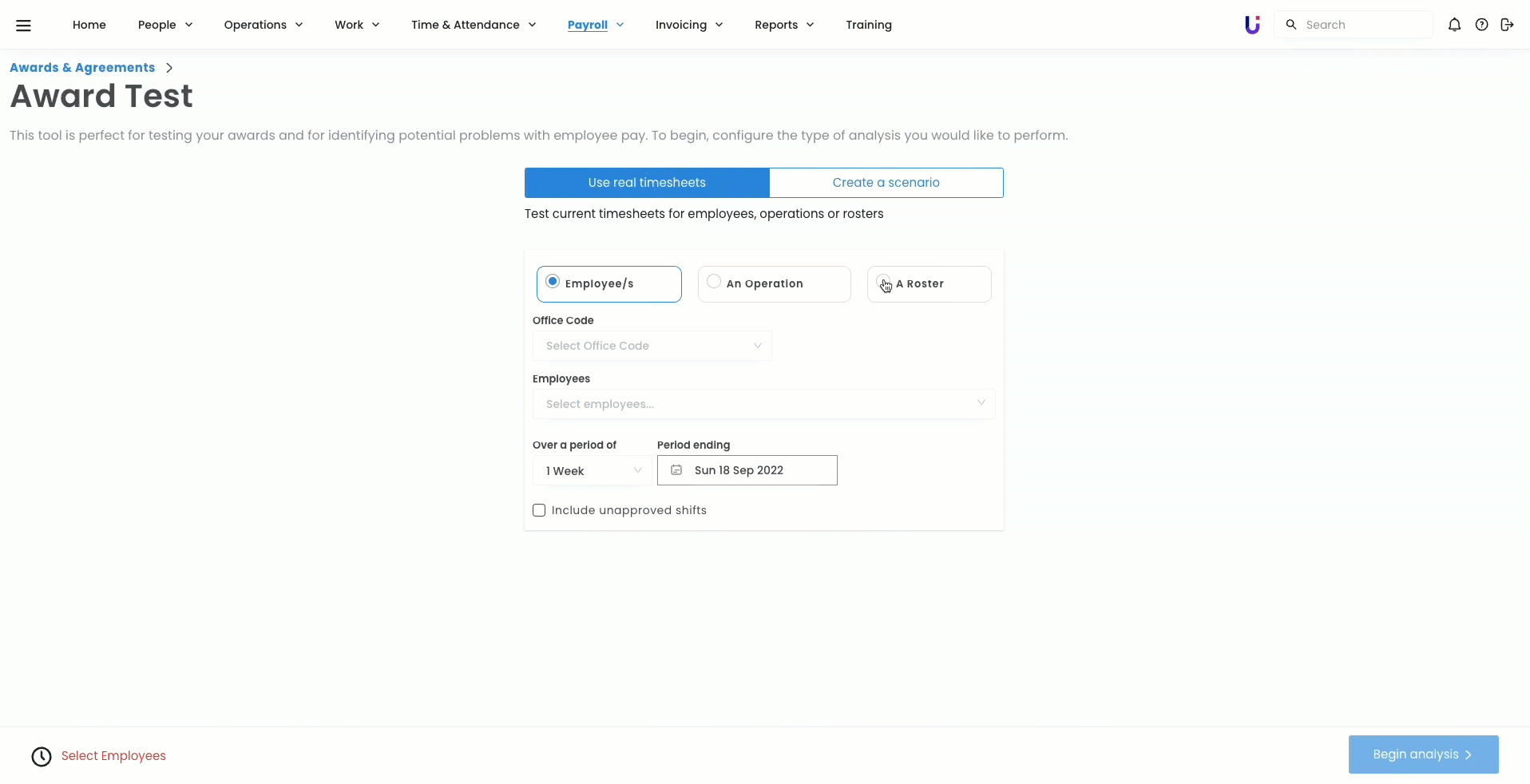Enable Include unapproved shifts checkbox
The width and height of the screenshot is (1530, 784).
click(x=539, y=510)
